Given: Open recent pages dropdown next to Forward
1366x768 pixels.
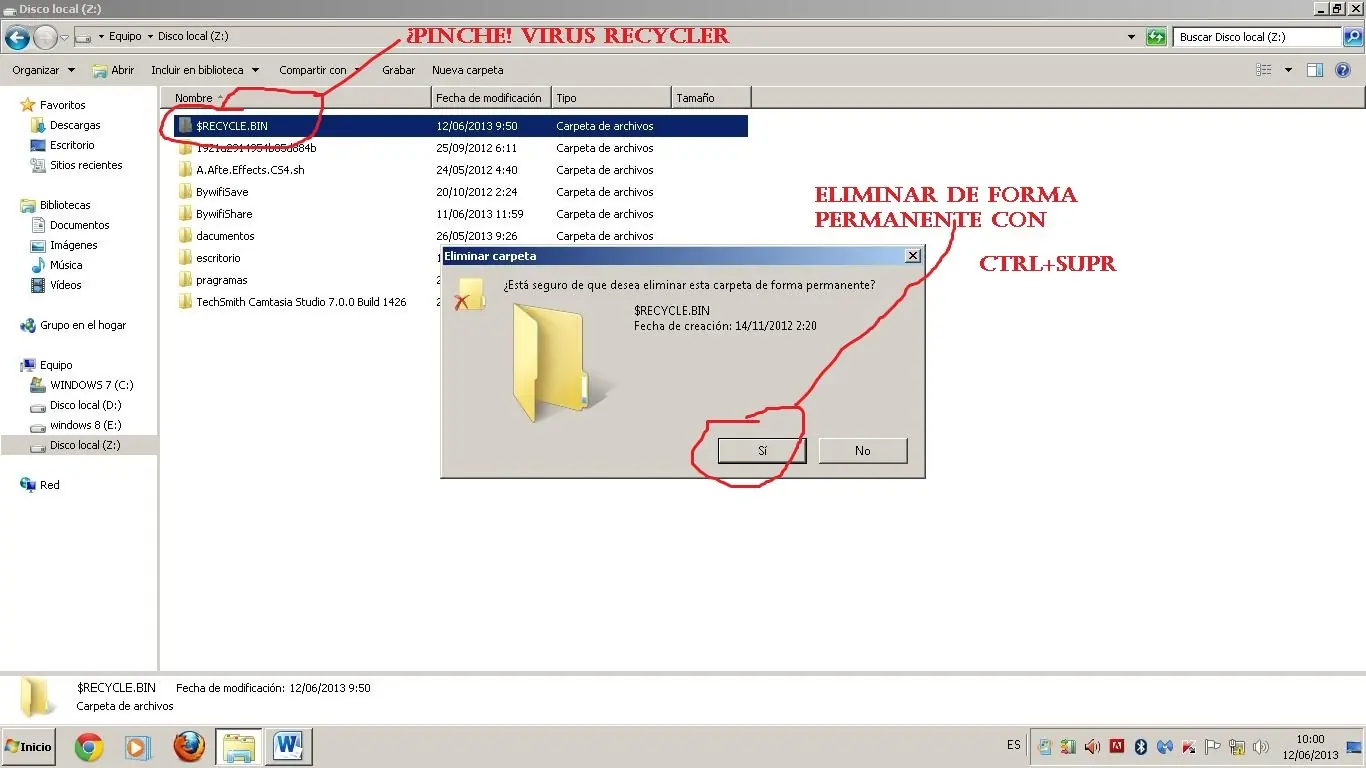Looking at the screenshot, I should [x=64, y=38].
